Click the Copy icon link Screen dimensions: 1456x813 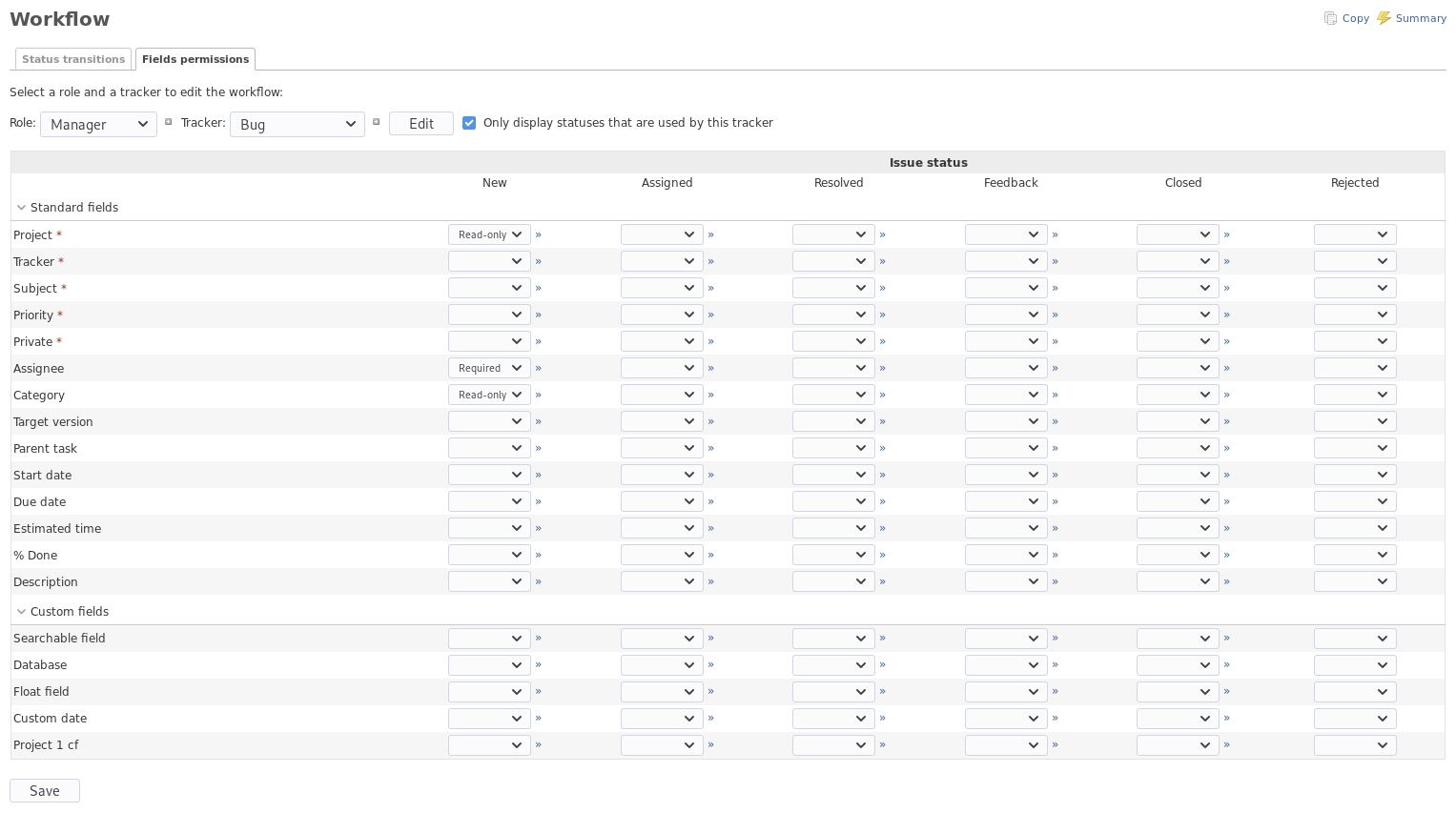coord(1346,18)
